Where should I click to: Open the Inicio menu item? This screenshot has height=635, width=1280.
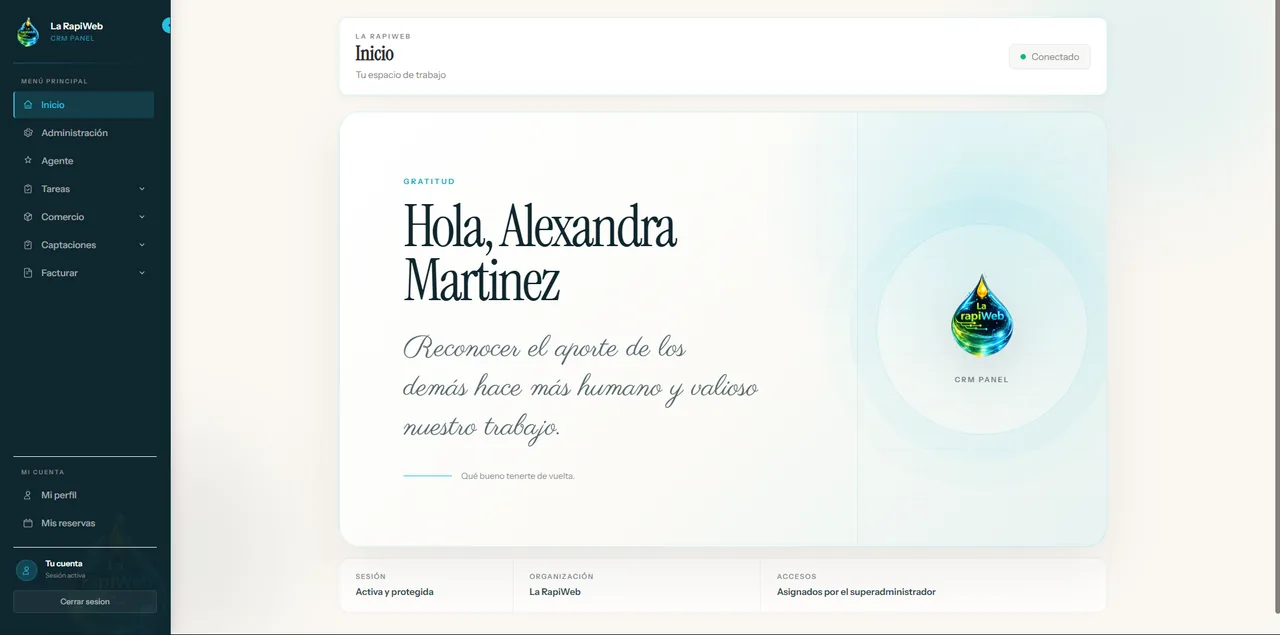[x=84, y=105]
